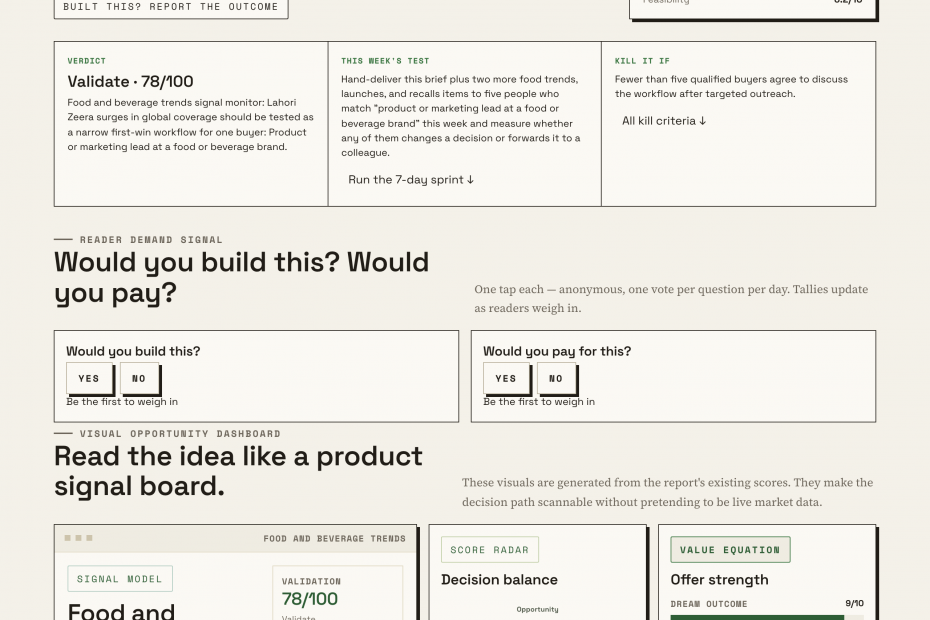Screen dimensions: 930x620
Task: Click the 'Validate · 78/100' verdict heading
Action: tap(130, 82)
